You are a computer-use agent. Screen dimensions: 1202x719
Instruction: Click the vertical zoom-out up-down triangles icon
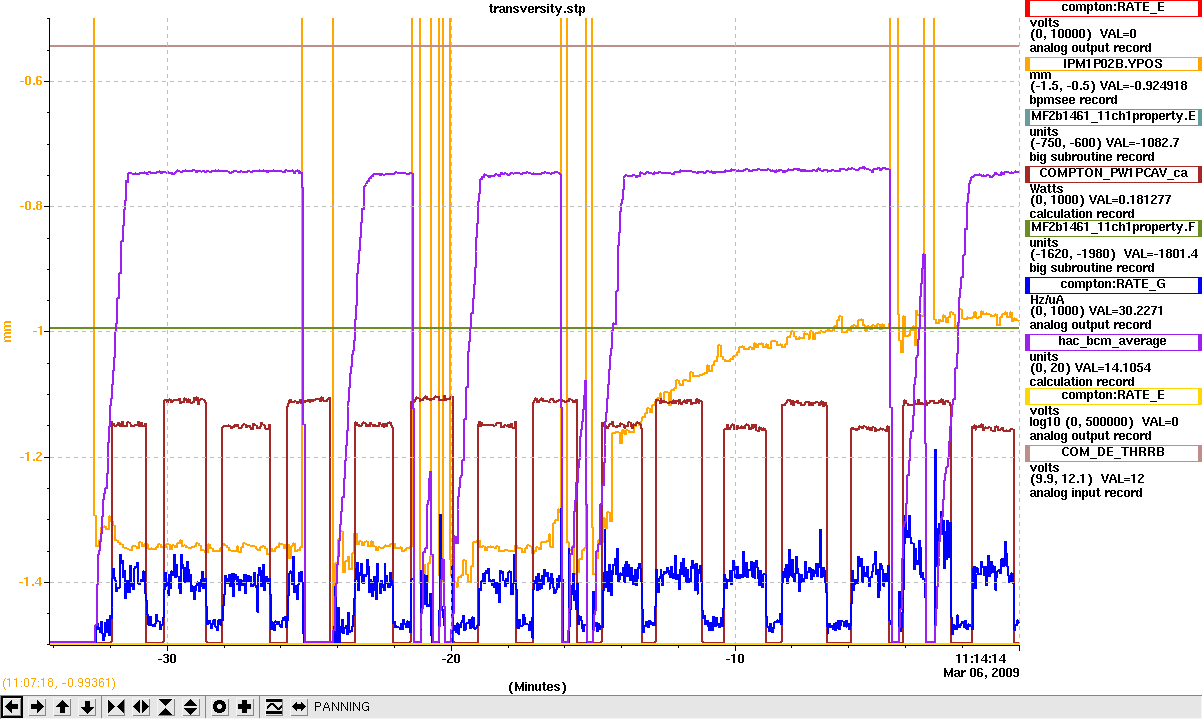(x=192, y=707)
